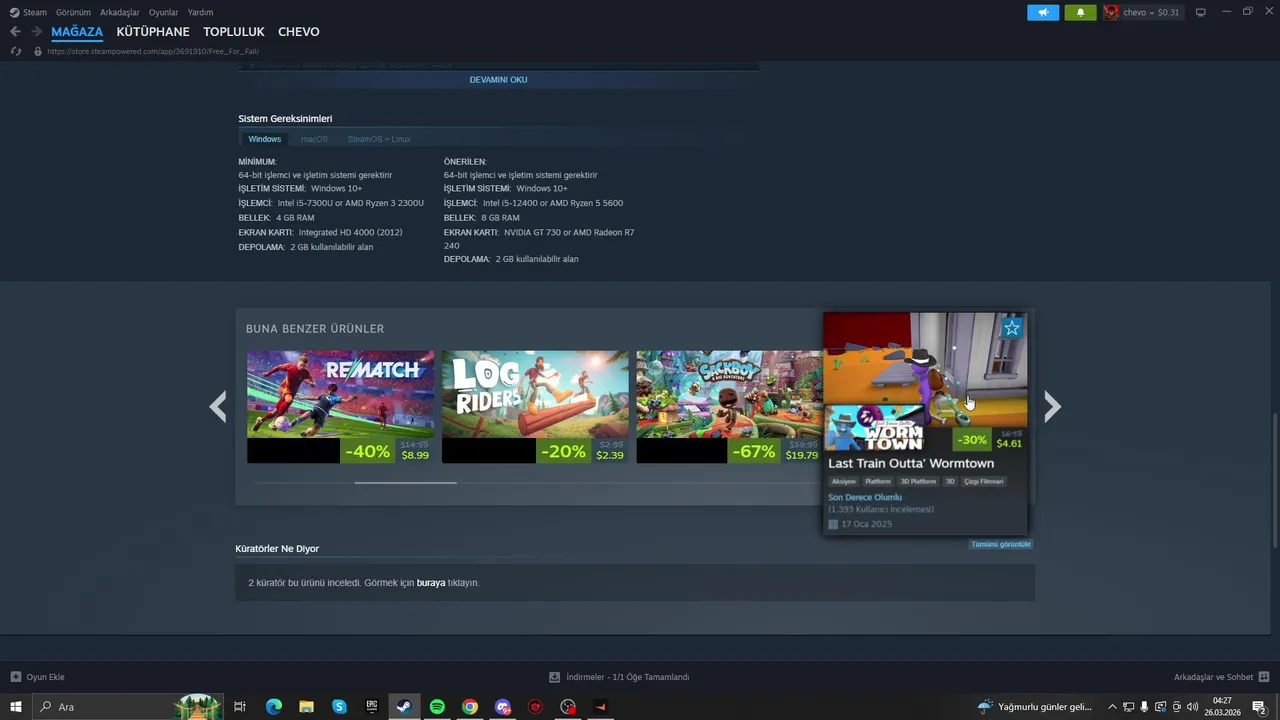
Task: Show previous similar products with left arrow
Action: pyautogui.click(x=218, y=406)
